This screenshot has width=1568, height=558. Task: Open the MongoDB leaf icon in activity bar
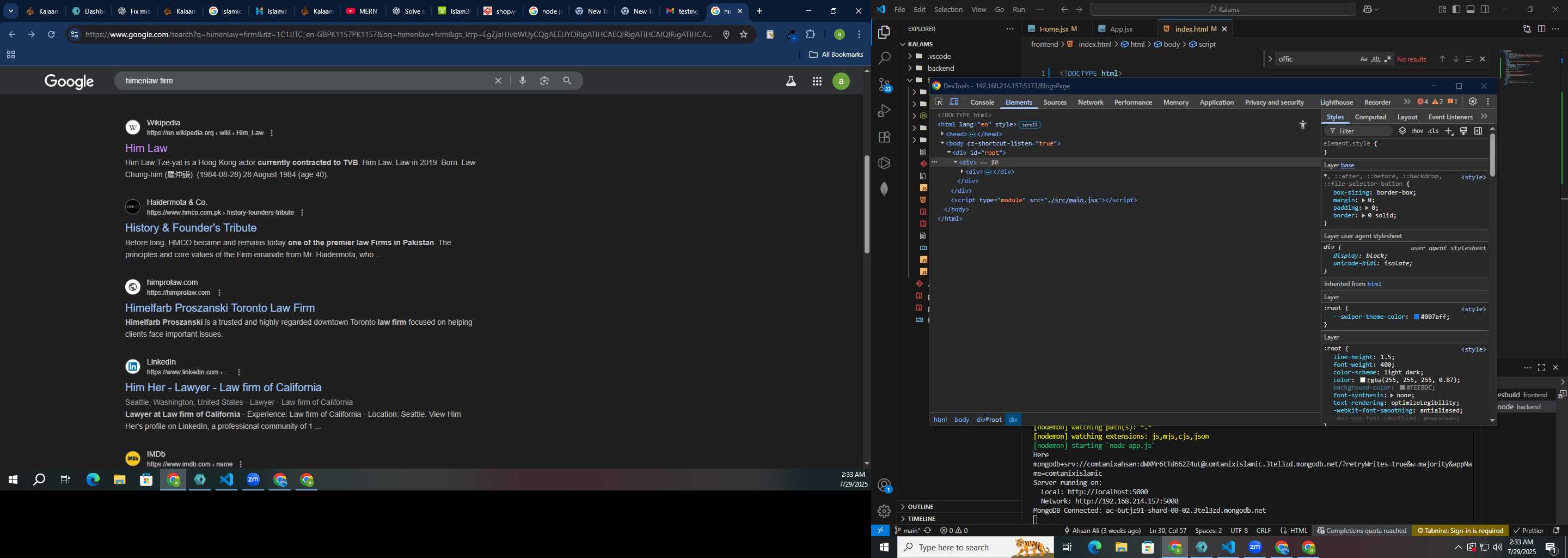coord(884,189)
